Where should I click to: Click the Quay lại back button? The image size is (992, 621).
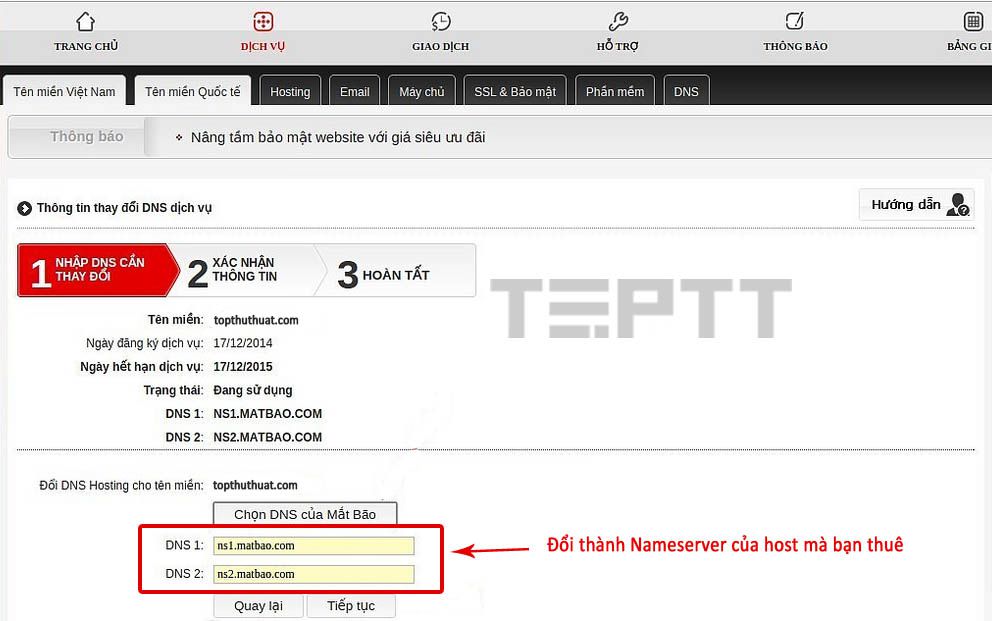[258, 605]
